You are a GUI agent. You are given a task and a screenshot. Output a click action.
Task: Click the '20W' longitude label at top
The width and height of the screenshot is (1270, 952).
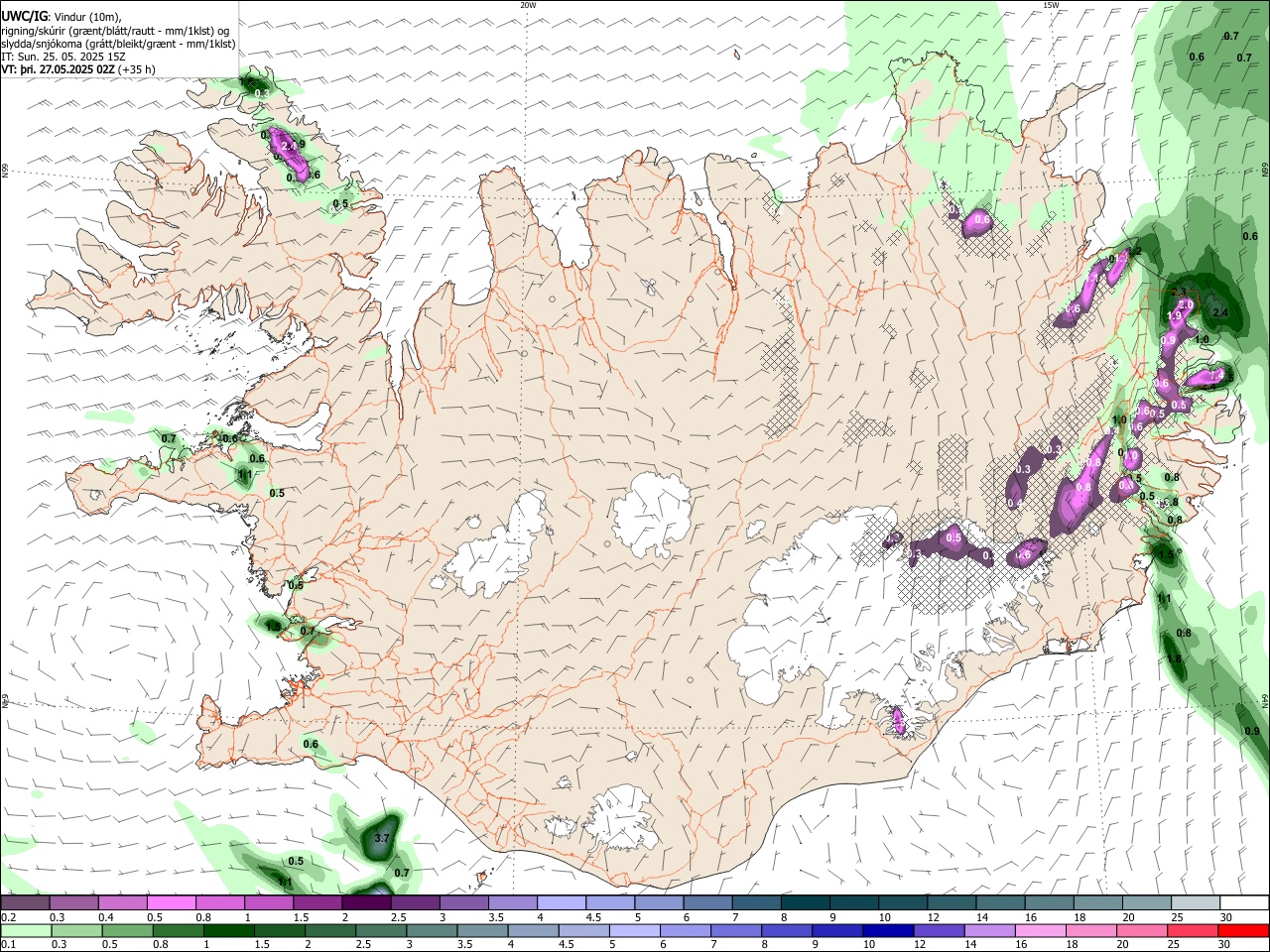tap(528, 5)
